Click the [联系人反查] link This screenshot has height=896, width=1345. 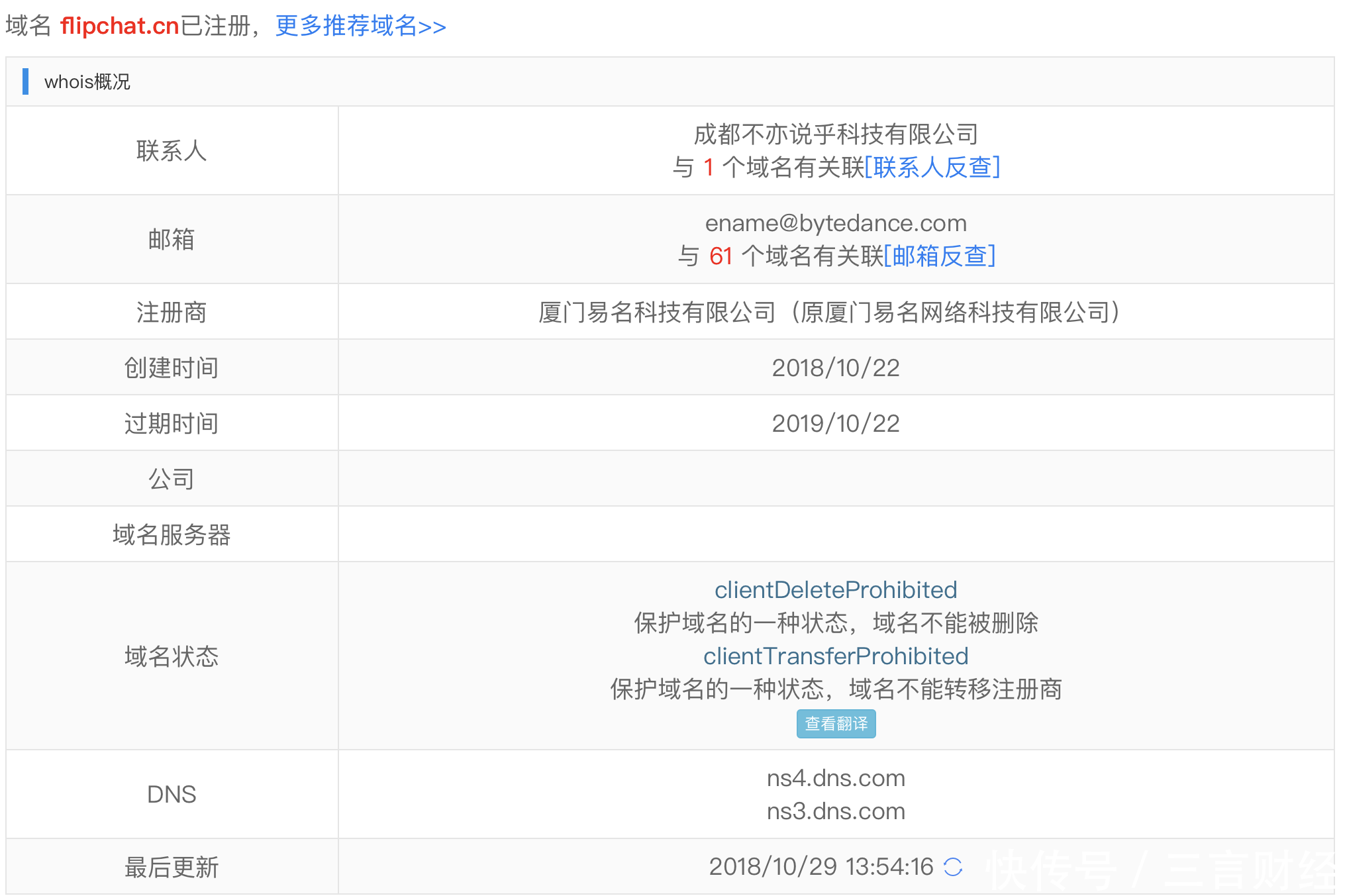932,167
